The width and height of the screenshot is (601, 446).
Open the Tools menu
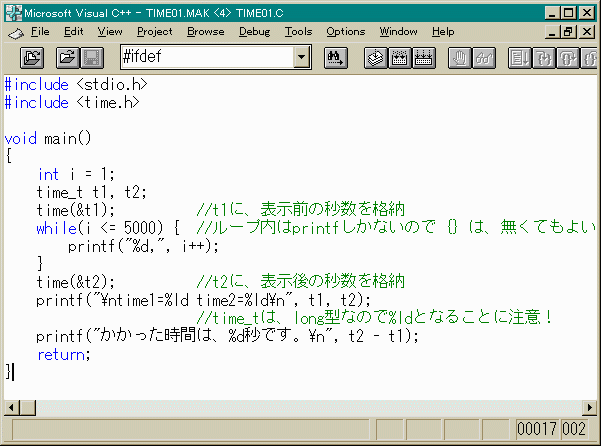tap(298, 31)
